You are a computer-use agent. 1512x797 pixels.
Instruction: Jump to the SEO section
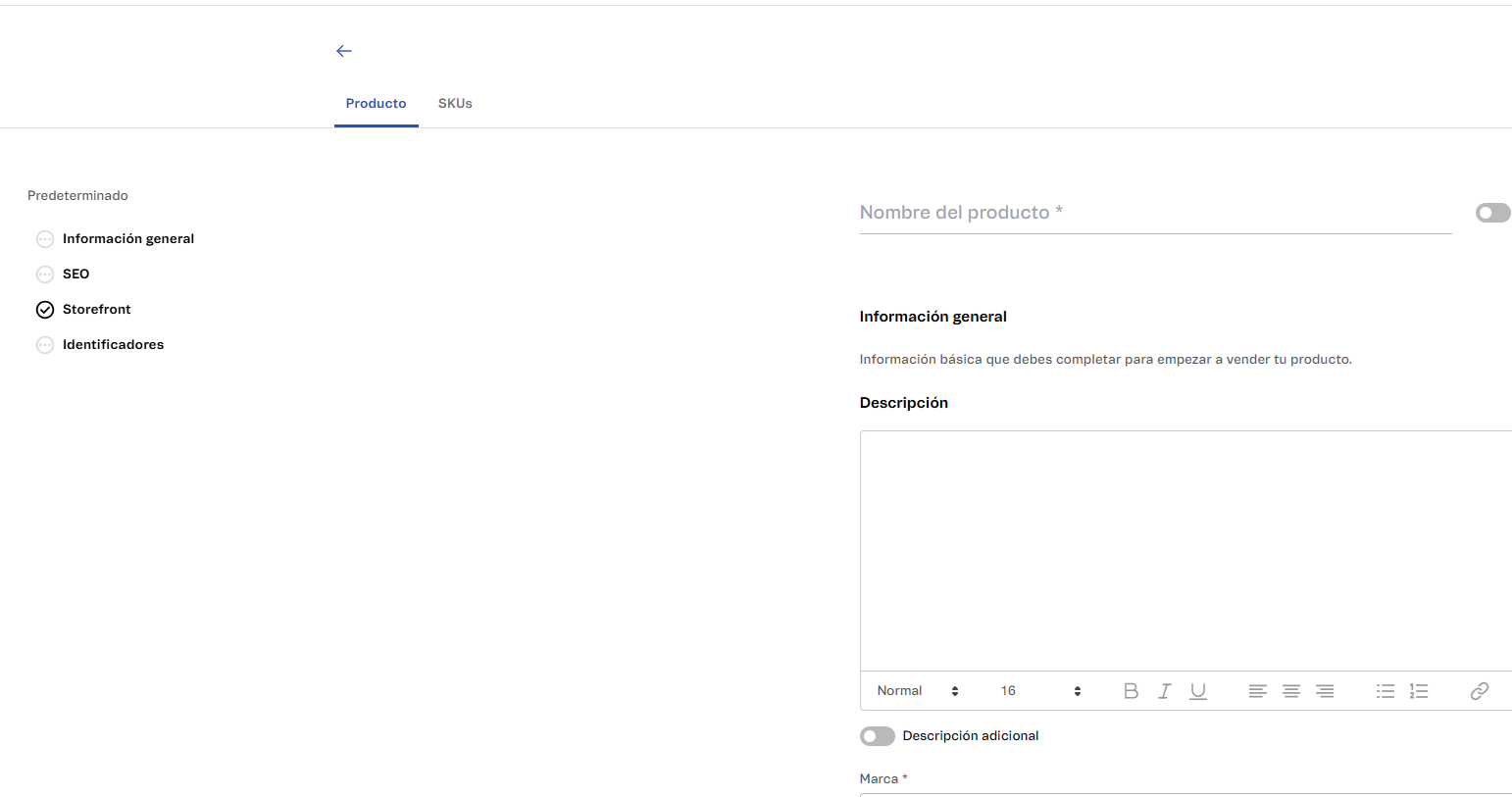click(x=76, y=274)
